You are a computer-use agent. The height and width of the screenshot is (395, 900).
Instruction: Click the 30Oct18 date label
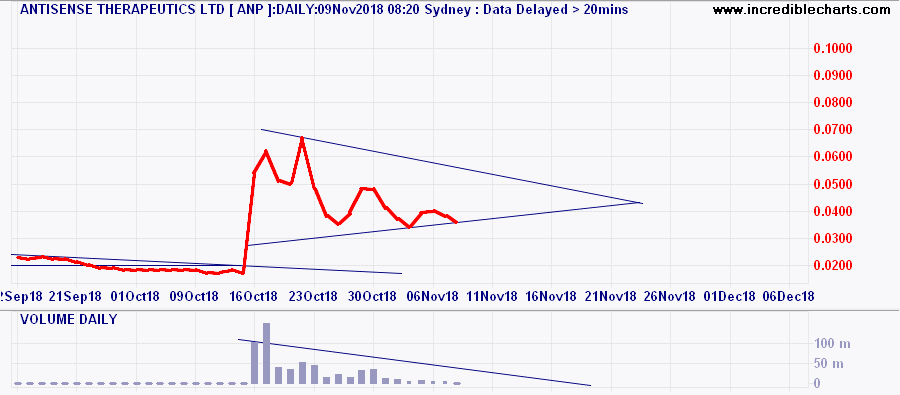point(373,296)
